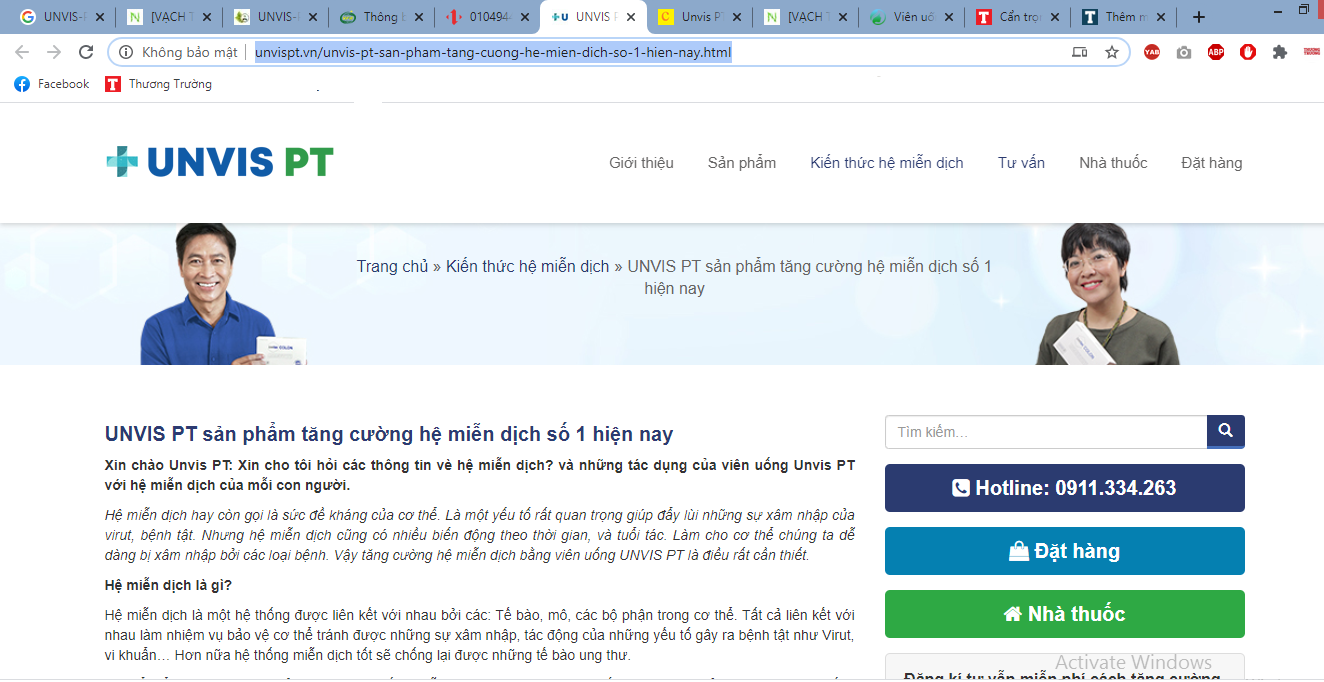Open the Facebook bookmark
The height and width of the screenshot is (682, 1324).
(52, 84)
